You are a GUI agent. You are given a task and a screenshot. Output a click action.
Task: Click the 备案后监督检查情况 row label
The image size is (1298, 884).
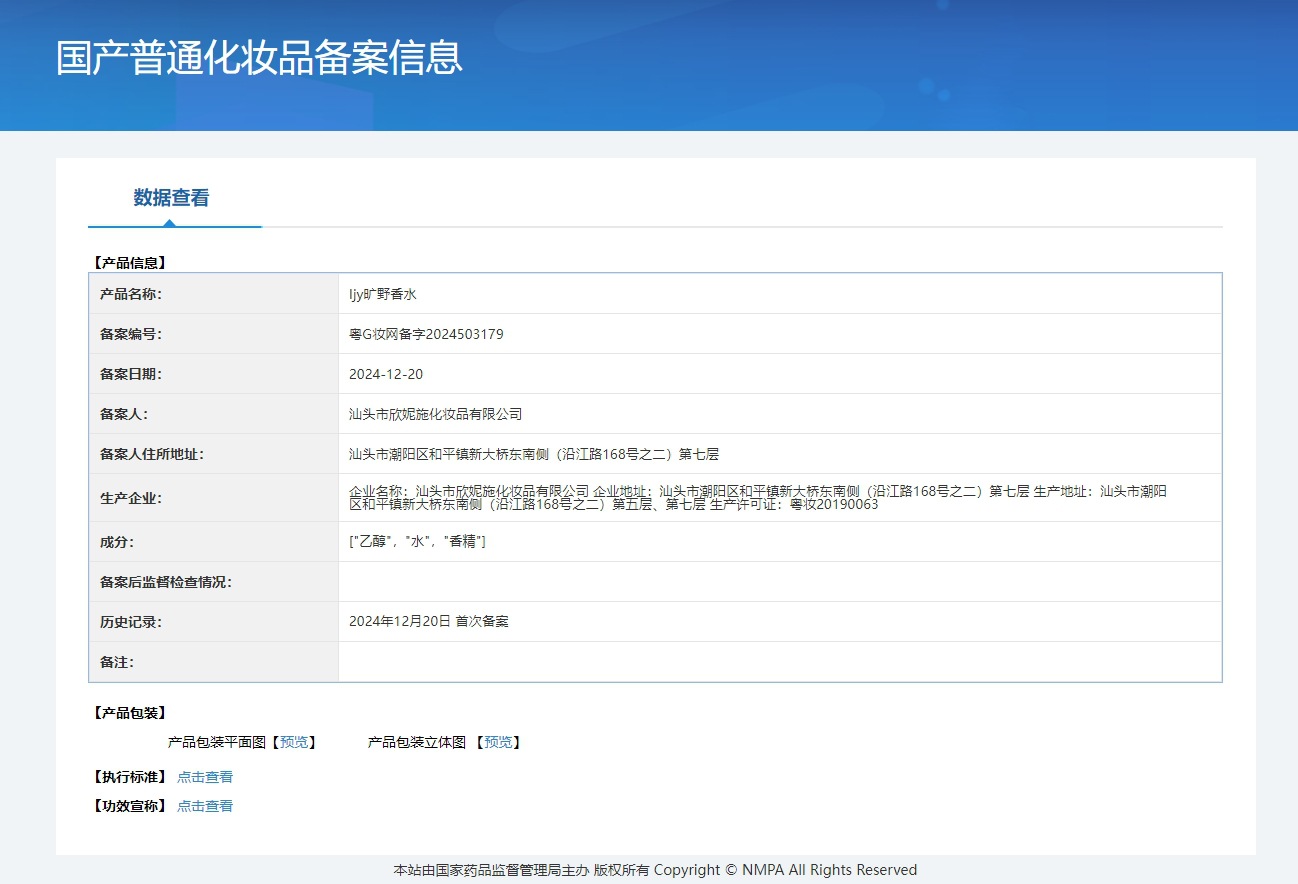click(166, 582)
